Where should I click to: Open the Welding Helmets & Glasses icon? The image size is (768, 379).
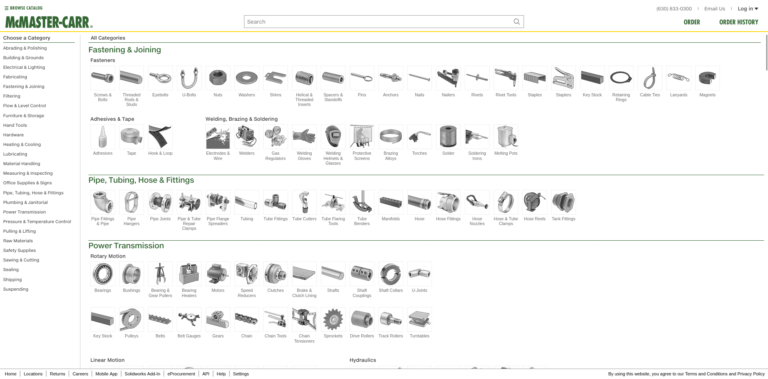point(333,137)
